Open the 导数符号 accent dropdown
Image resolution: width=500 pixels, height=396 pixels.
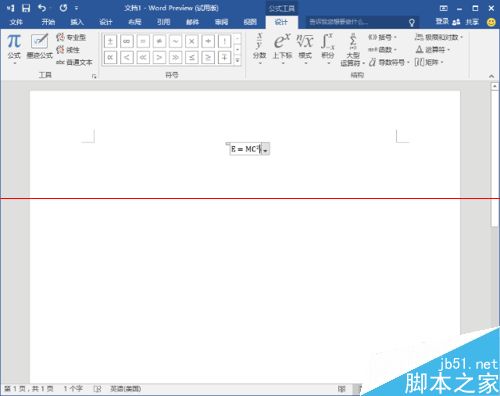pos(389,62)
